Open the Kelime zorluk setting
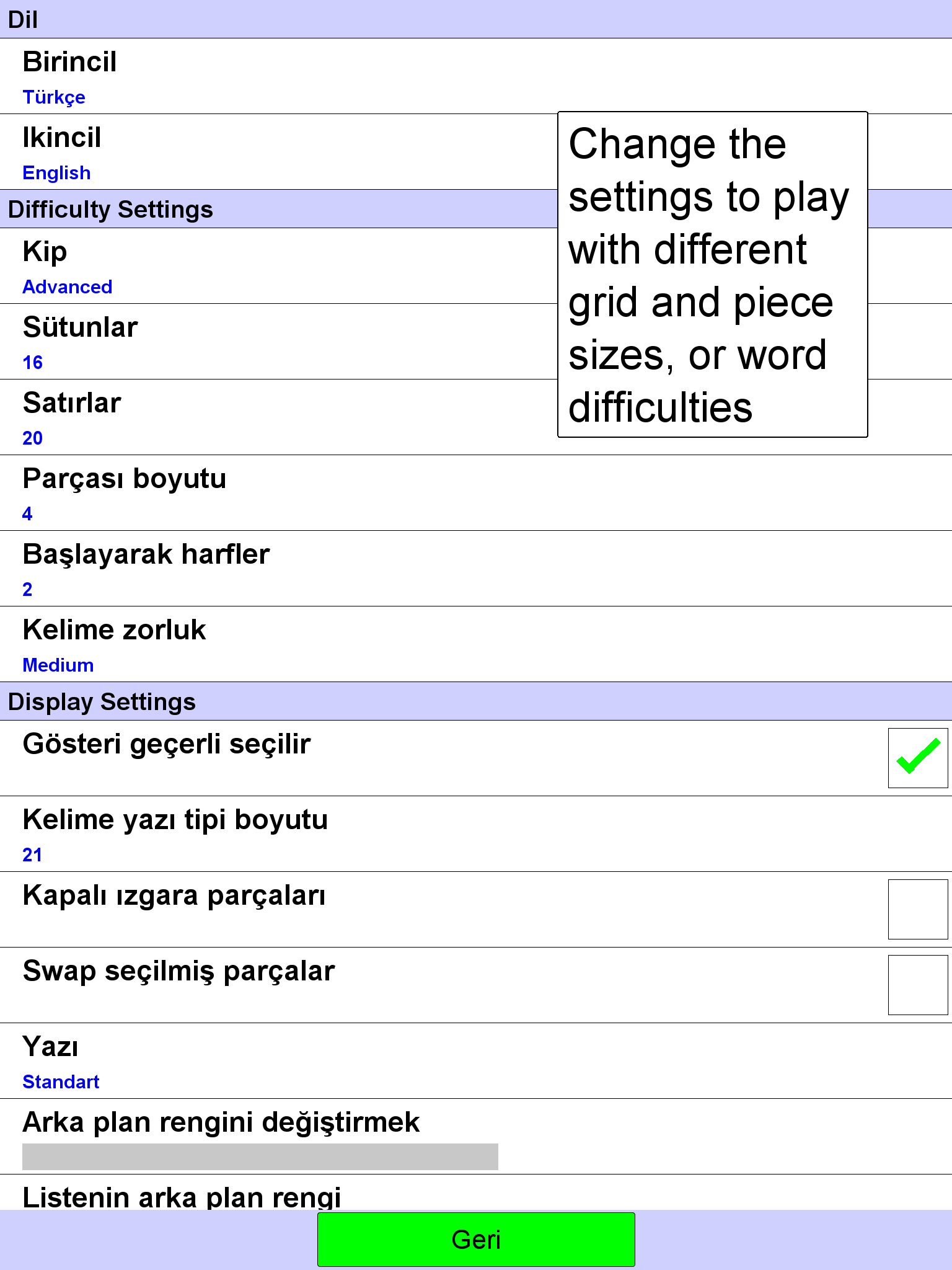Image resolution: width=952 pixels, height=1270 pixels. coord(476,644)
